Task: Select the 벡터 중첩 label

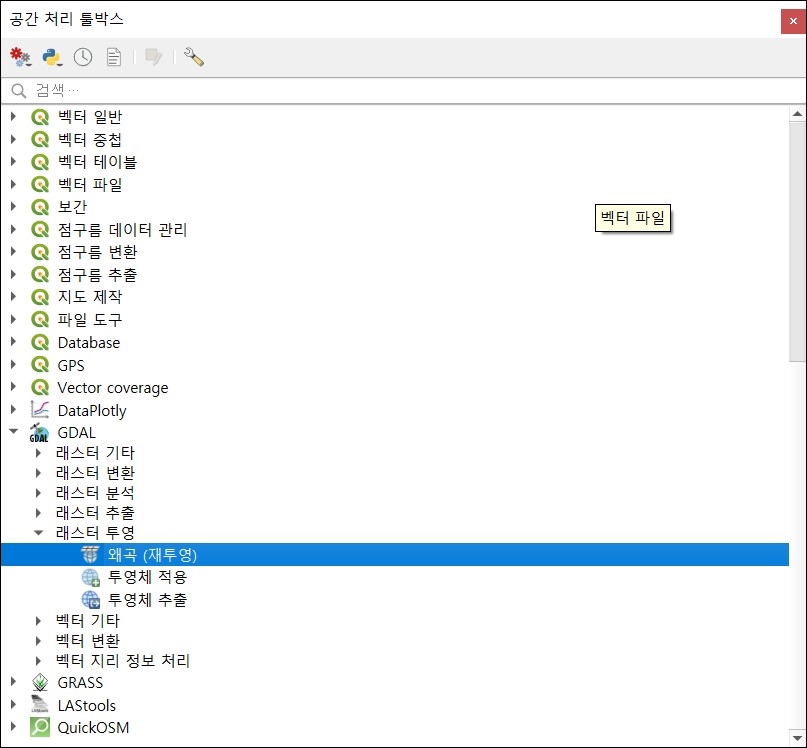Action: point(90,140)
